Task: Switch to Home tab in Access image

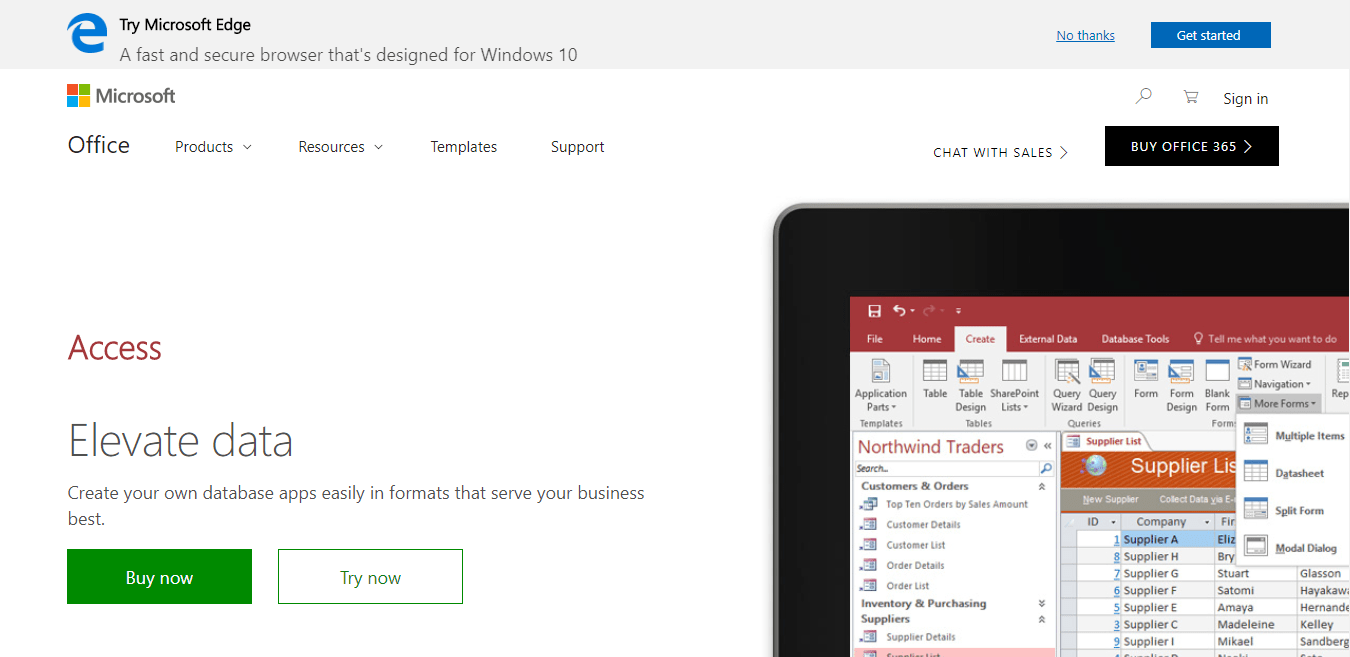Action: (927, 339)
